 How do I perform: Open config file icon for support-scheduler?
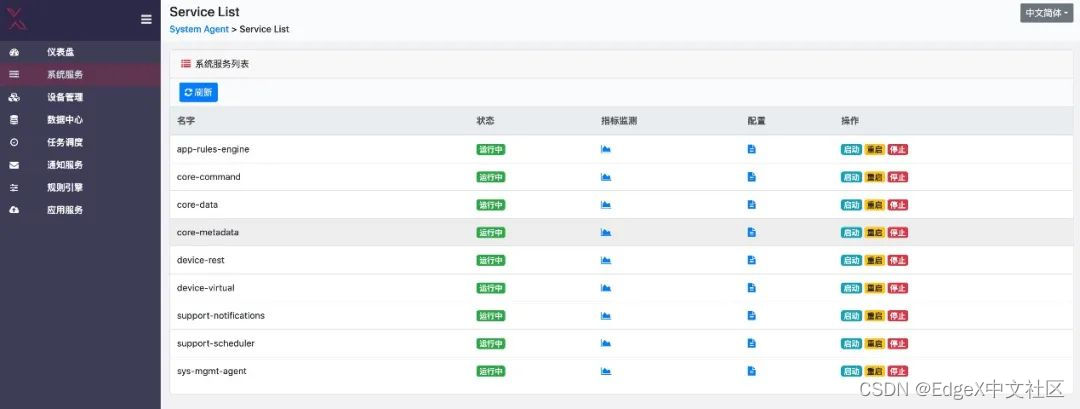(x=751, y=343)
